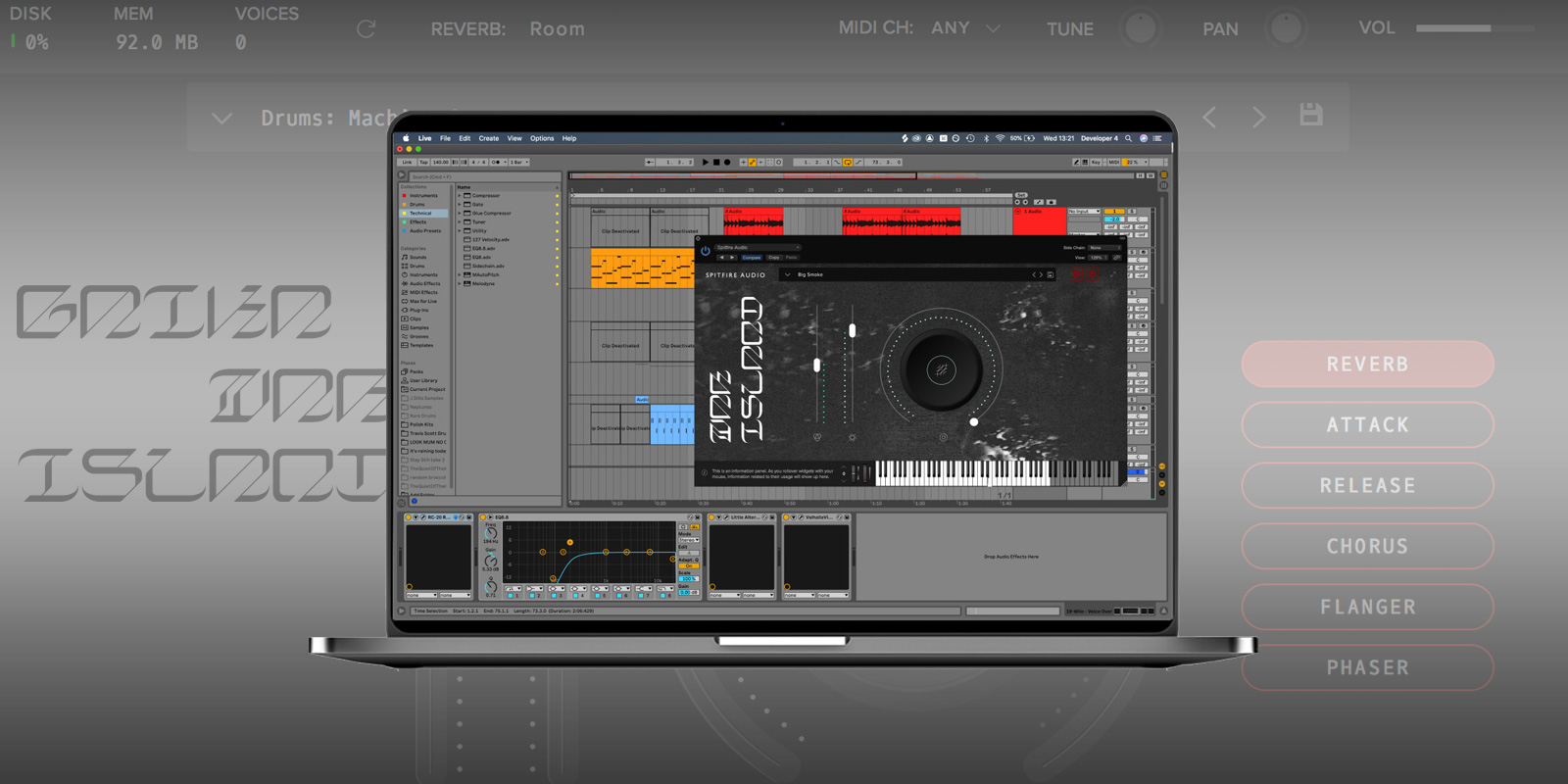This screenshot has width=1568, height=784.
Task: Open Siri from the menu bar
Action: point(1144,138)
